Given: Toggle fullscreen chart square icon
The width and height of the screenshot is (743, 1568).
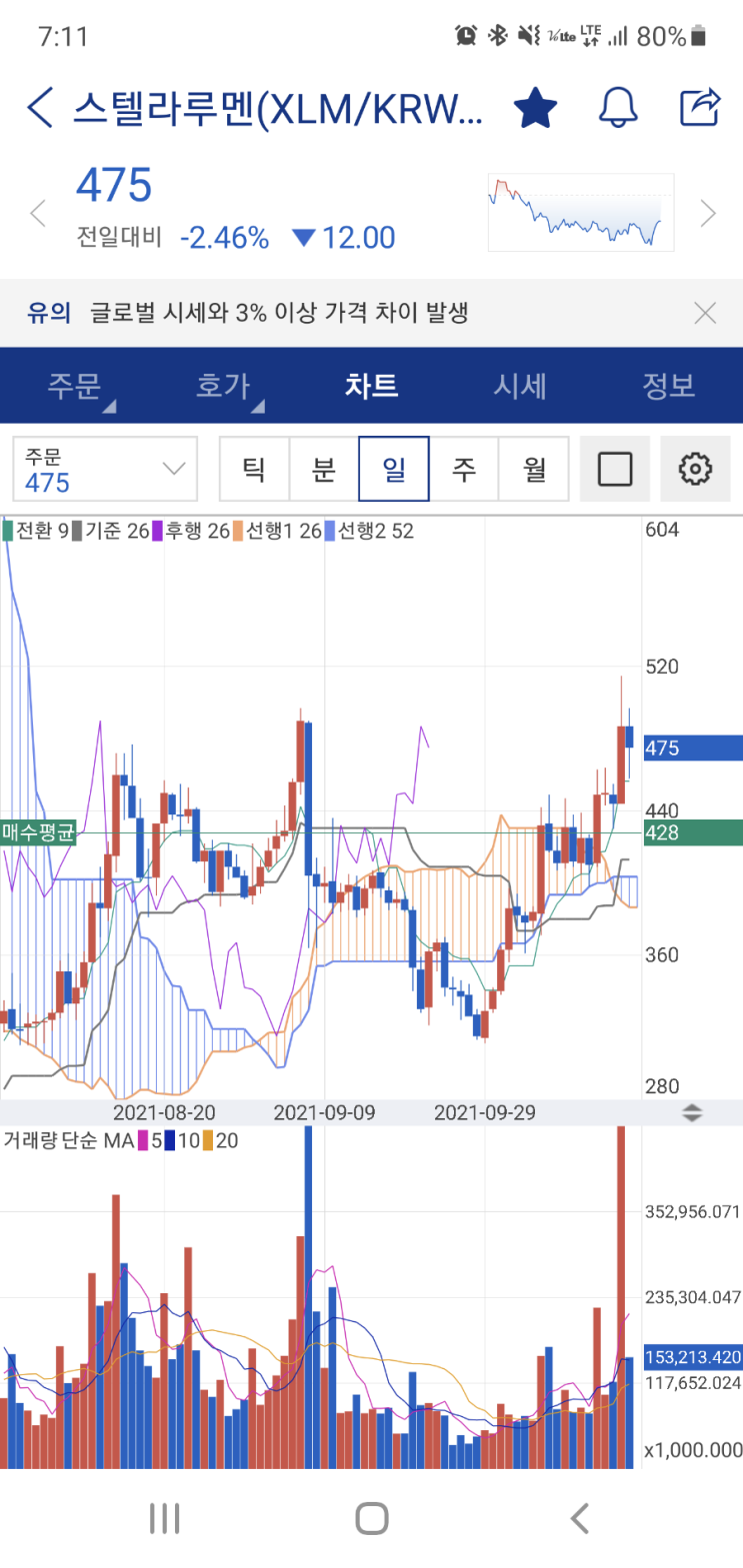Looking at the screenshot, I should [x=615, y=469].
